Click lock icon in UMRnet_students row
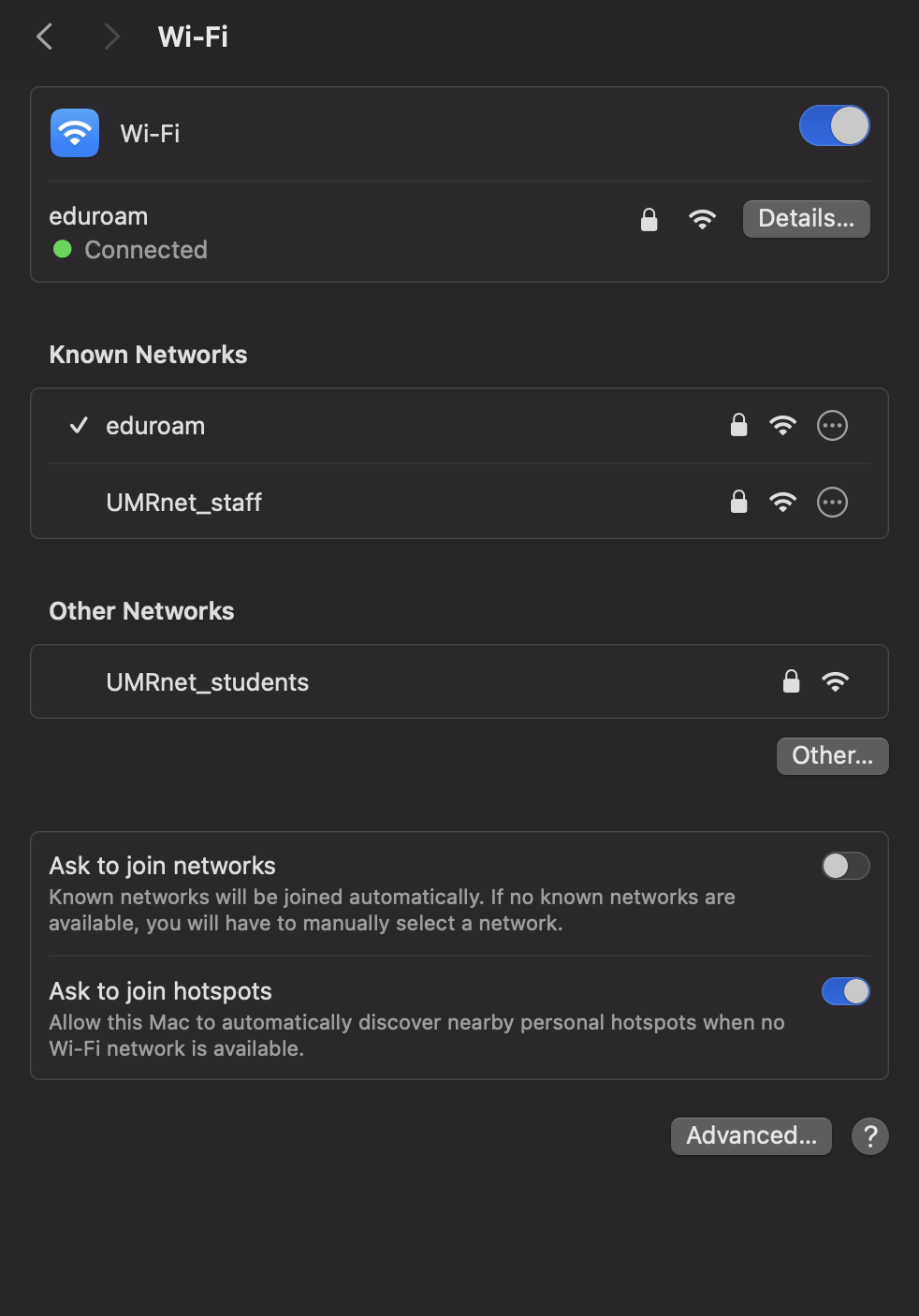This screenshot has height=1316, width=919. click(x=791, y=681)
